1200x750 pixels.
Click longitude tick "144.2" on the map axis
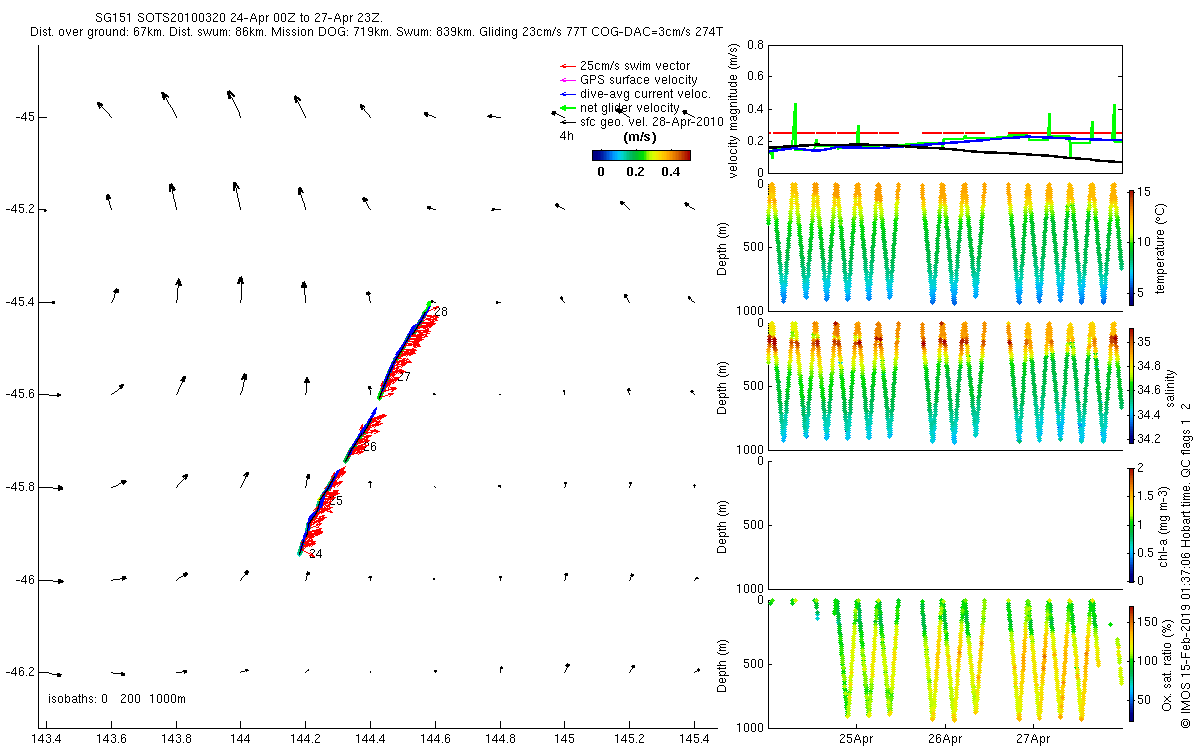[305, 739]
